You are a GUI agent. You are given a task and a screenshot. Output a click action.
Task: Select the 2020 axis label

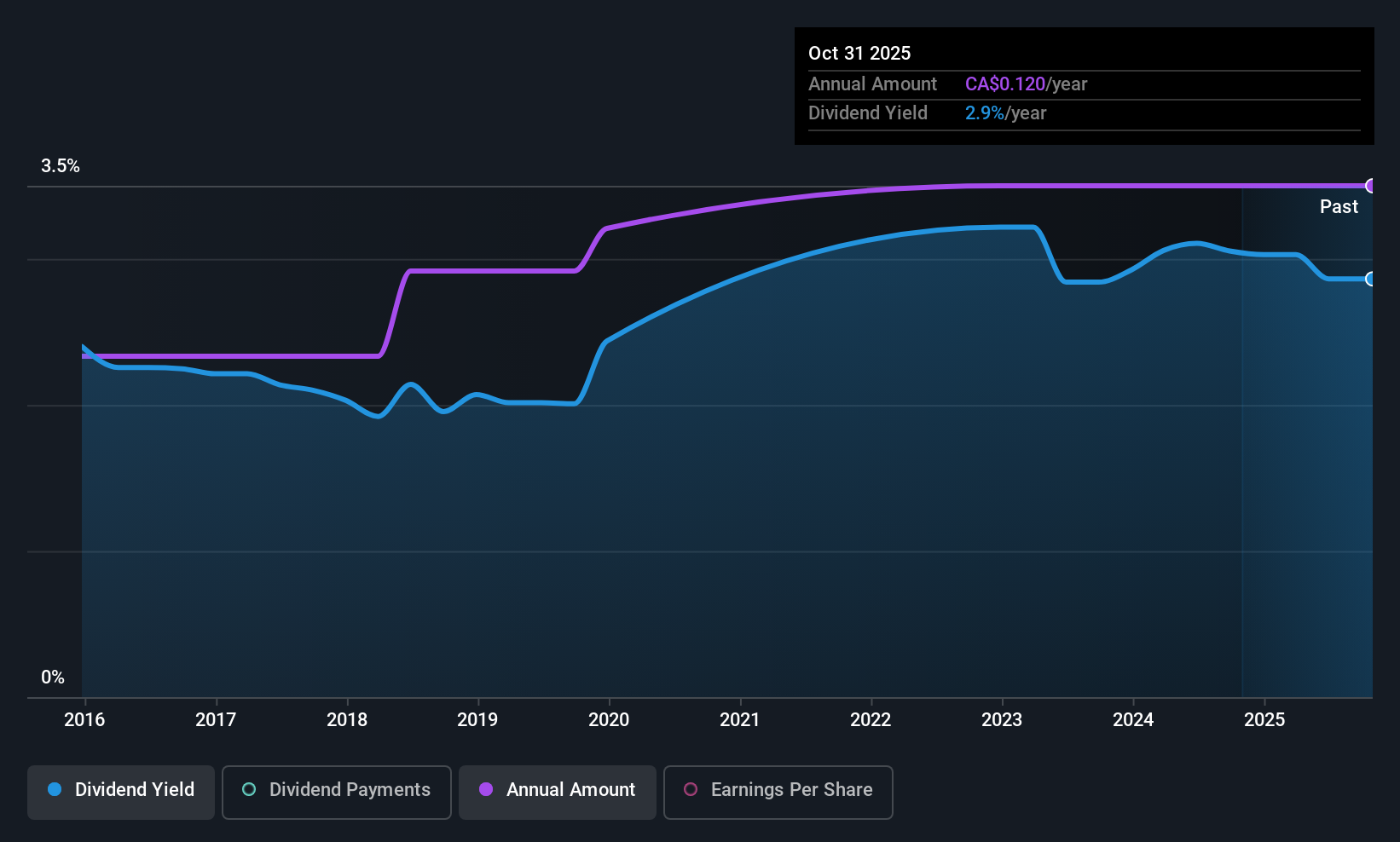tap(609, 719)
